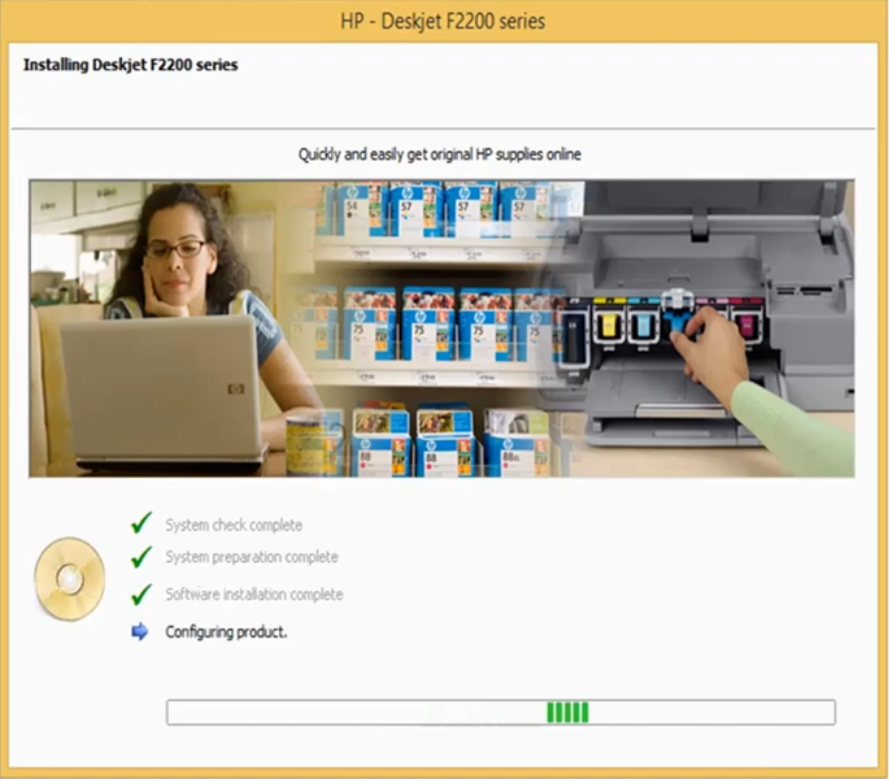The width and height of the screenshot is (889, 779).
Task: Click the gold installation CD icon
Action: point(70,579)
